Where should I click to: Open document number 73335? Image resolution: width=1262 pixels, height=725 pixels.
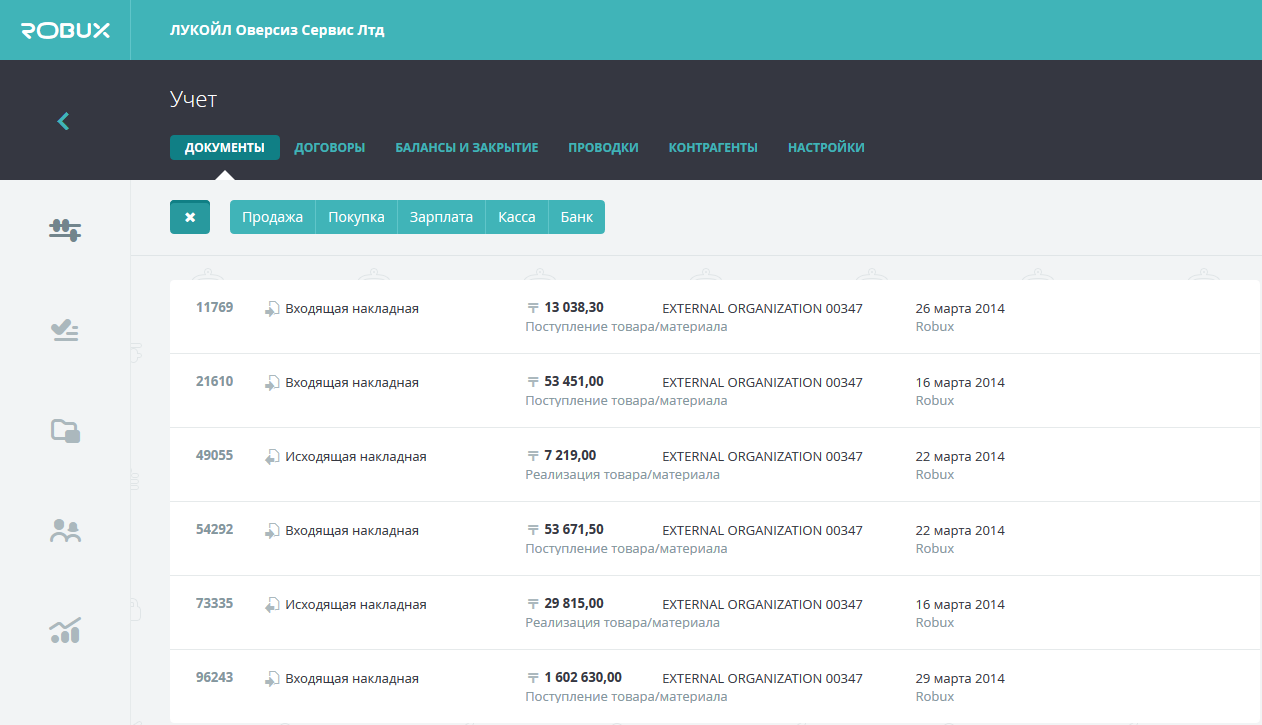(x=214, y=603)
